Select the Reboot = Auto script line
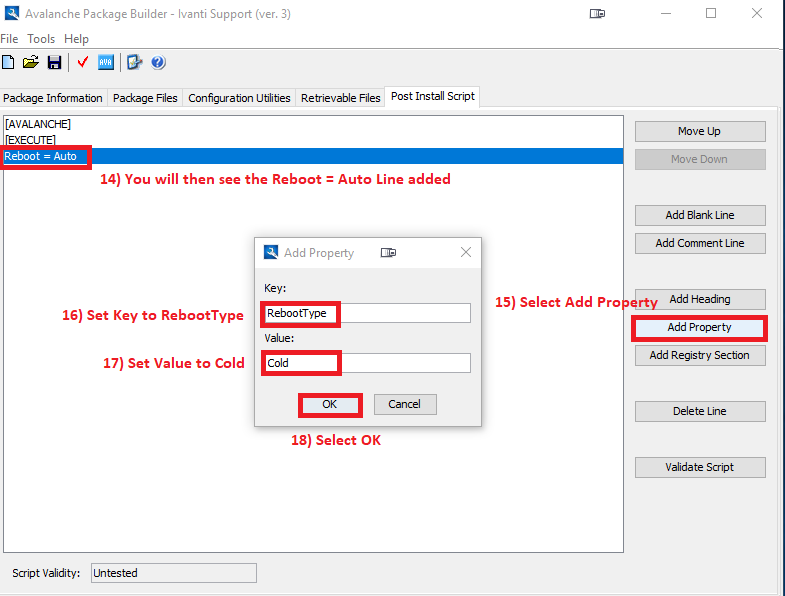Screen dimensions: 785x596 tap(313, 156)
